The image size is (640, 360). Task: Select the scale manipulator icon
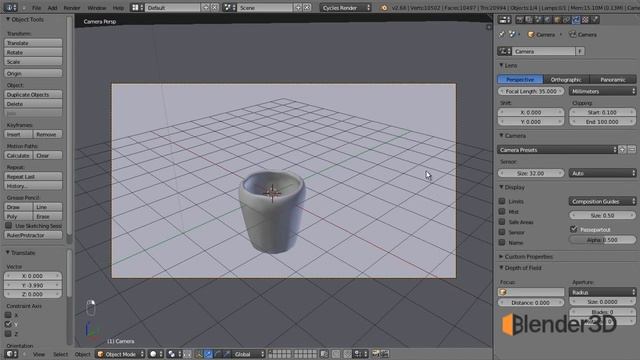227,354
